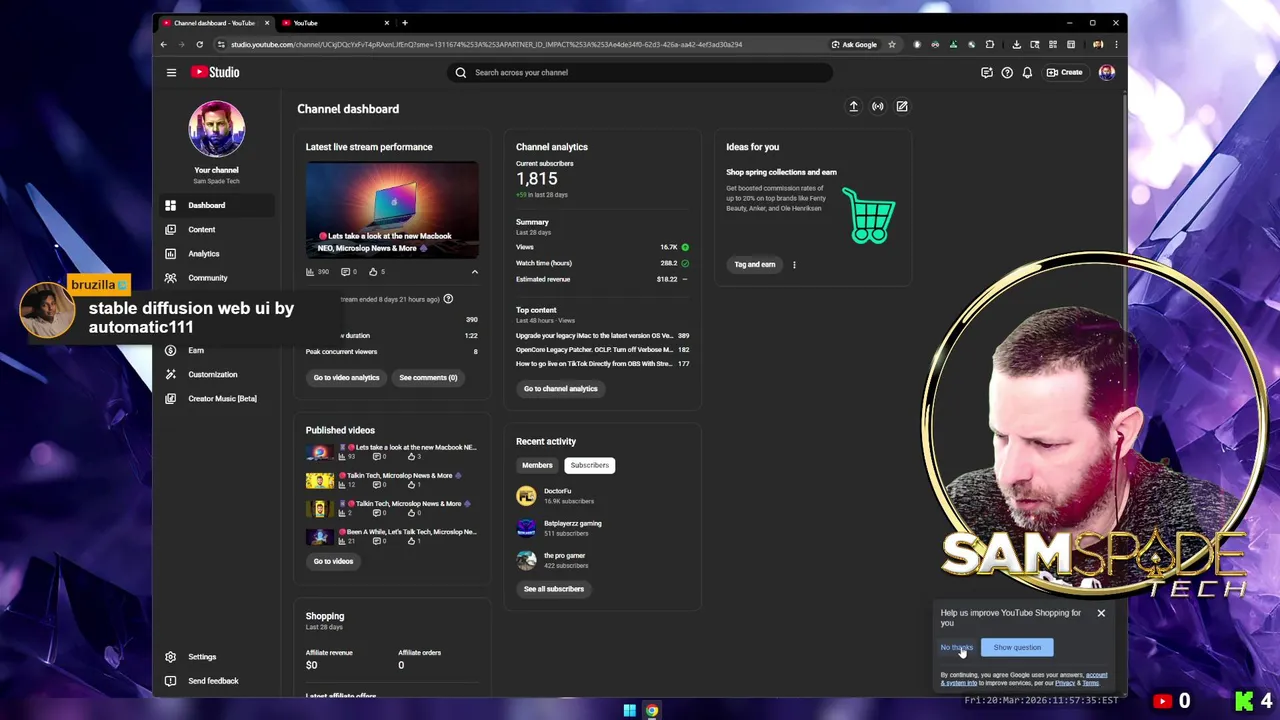This screenshot has height=720, width=1280.
Task: Open Chrome three-dot menu
Action: click(1116, 44)
